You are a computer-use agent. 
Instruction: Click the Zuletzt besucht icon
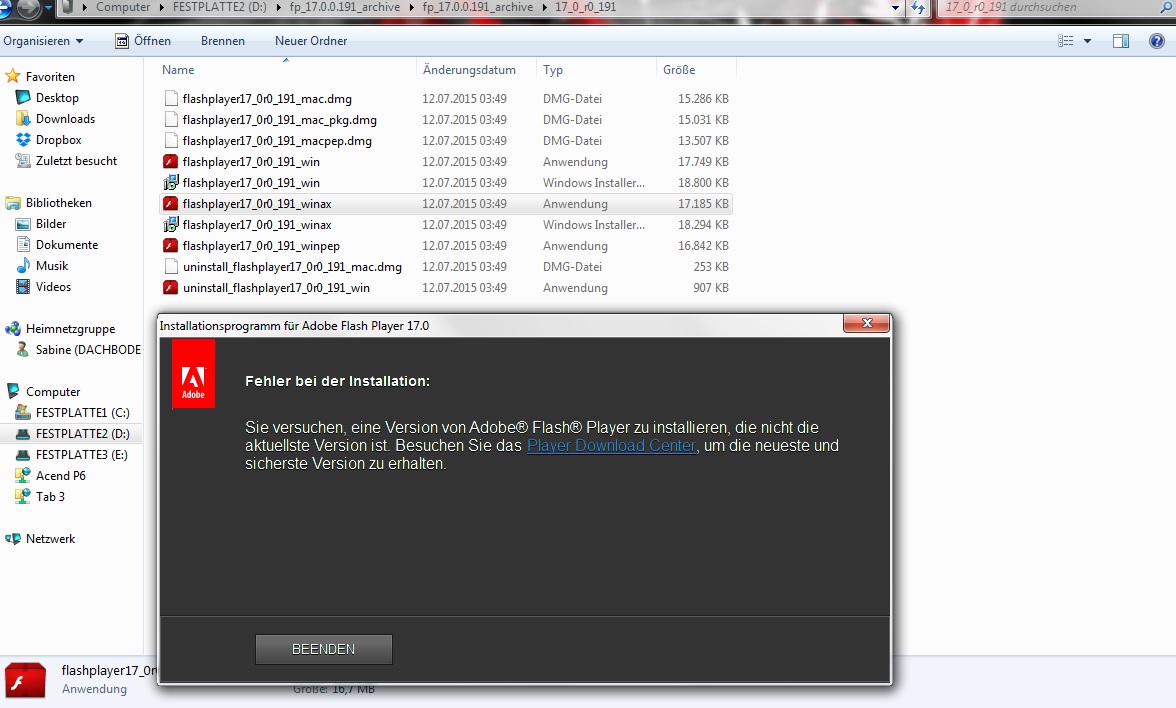tap(23, 160)
